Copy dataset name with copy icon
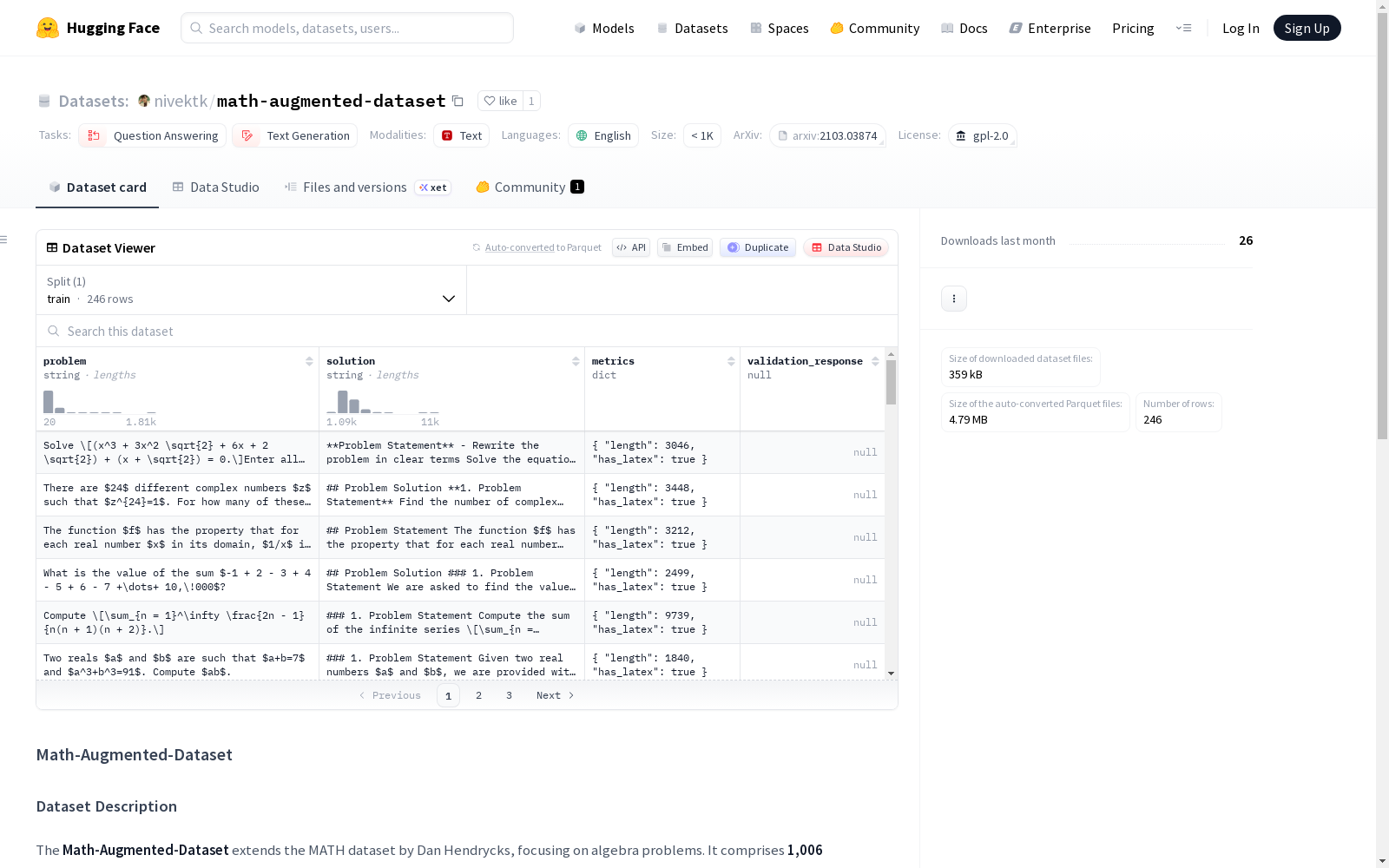This screenshot has height=868, width=1389. (458, 101)
